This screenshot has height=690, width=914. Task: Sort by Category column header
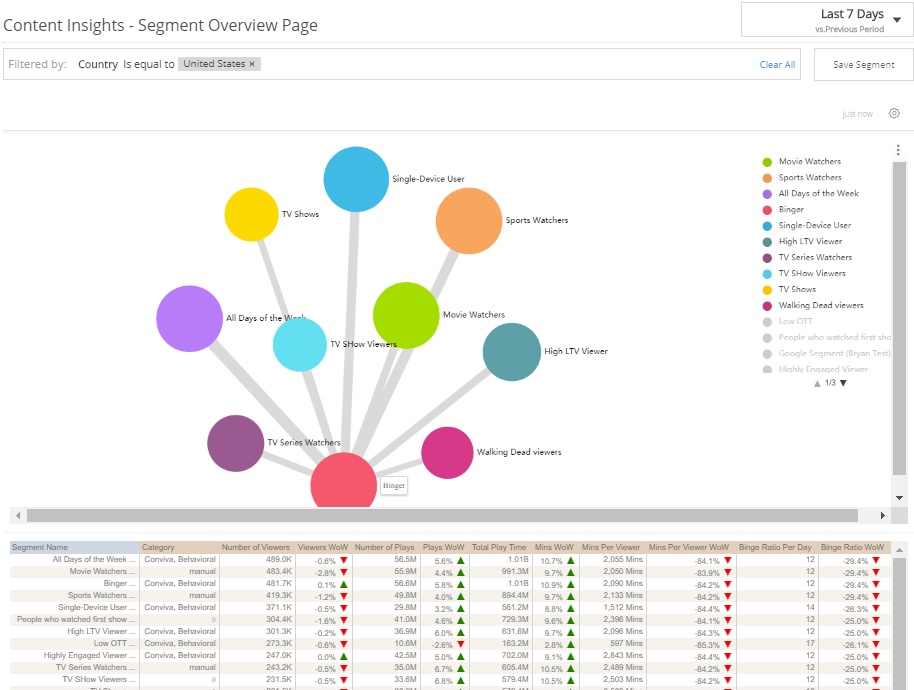(179, 547)
